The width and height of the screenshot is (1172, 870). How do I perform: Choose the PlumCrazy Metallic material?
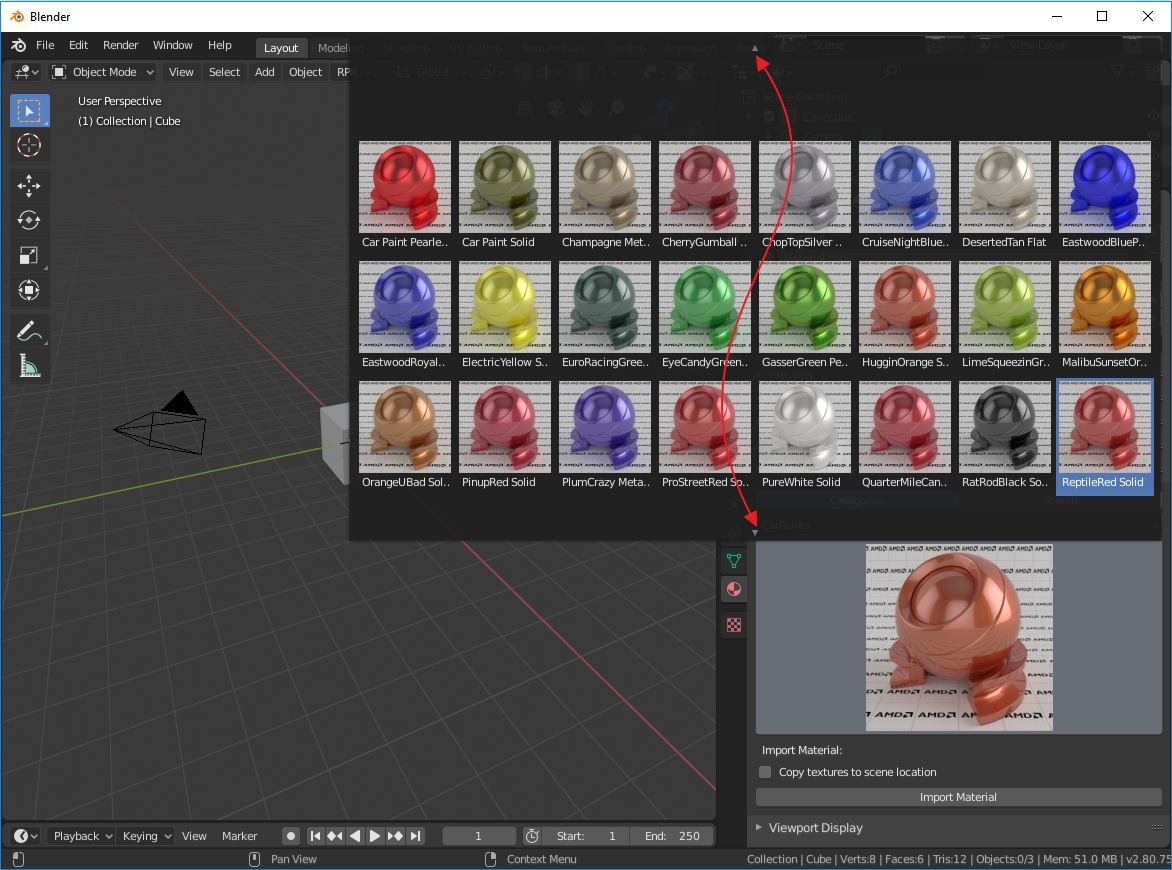click(605, 435)
